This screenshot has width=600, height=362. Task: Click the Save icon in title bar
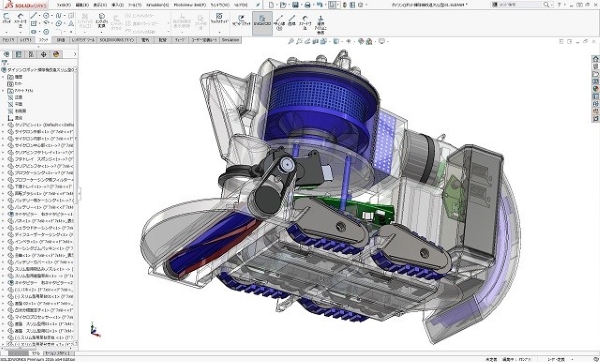295,5
